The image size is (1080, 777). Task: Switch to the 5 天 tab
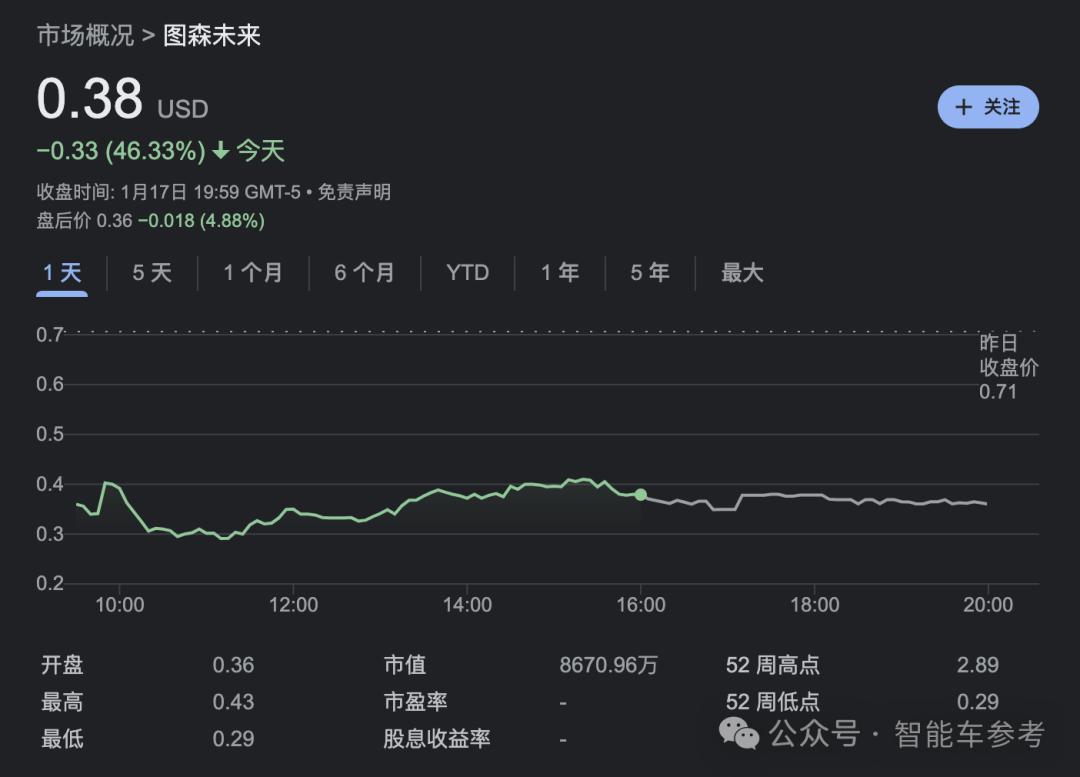coord(152,273)
